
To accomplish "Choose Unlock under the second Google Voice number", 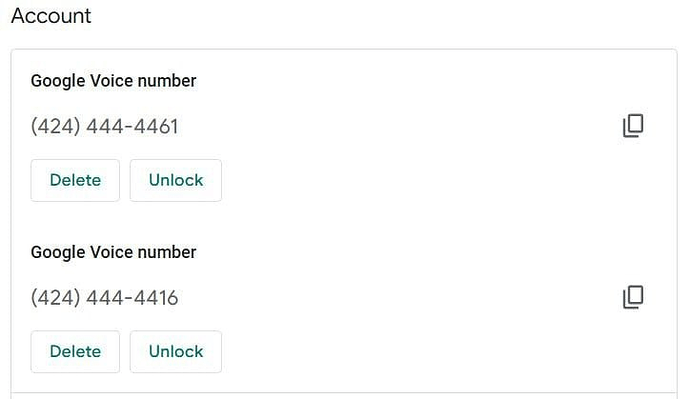I will pyautogui.click(x=176, y=351).
